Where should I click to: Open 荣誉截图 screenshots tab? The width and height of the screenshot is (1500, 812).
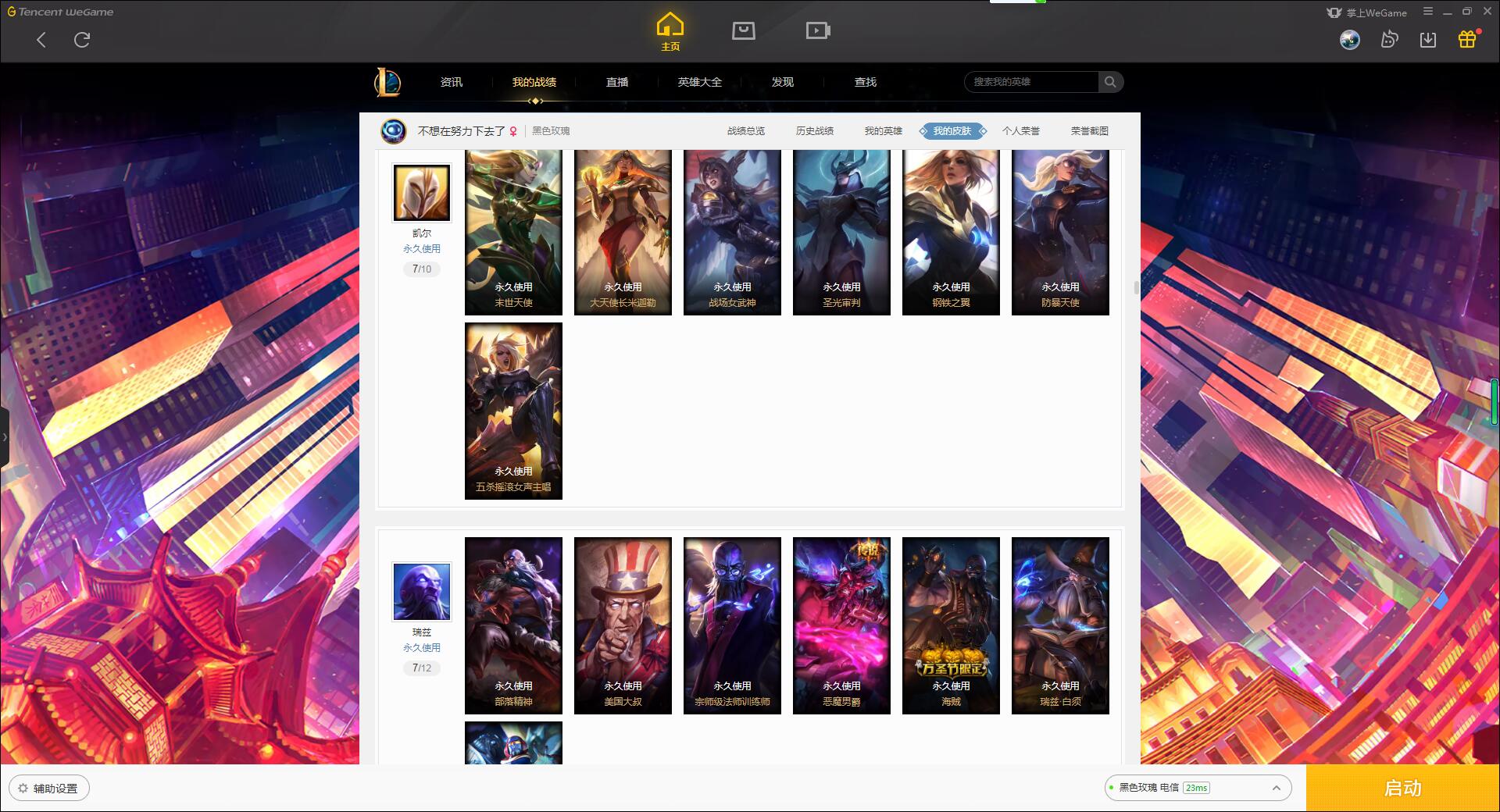point(1090,131)
